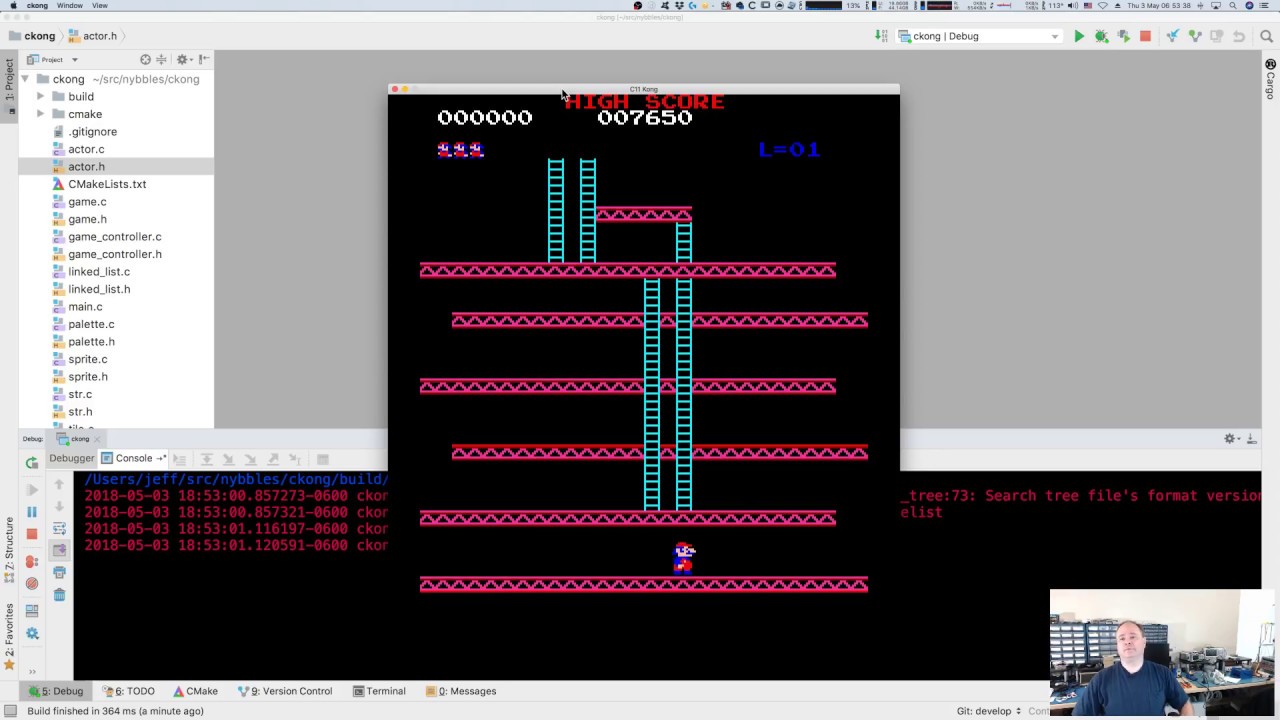This screenshot has height=720, width=1280.
Task: Open the 5: Debug tool window button
Action: (56, 691)
